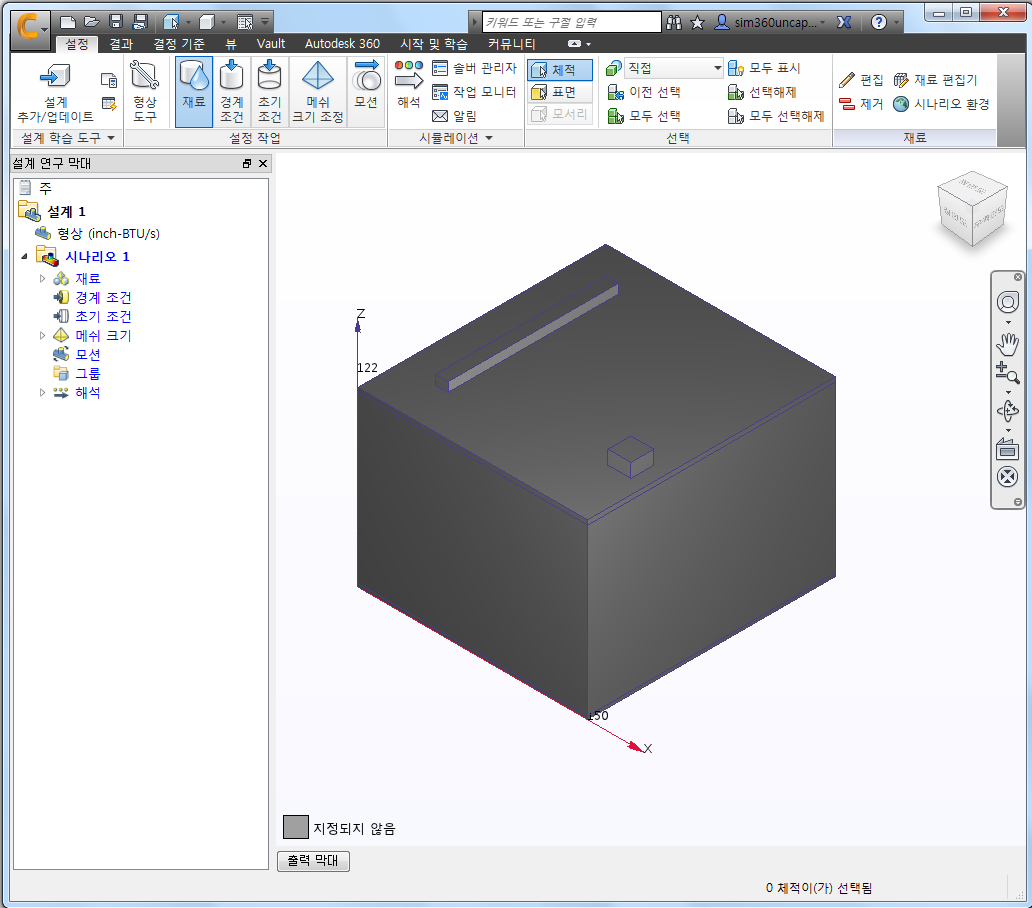Viewport: 1032px width, 908px height.
Task: Activate the zoom tool in navigation bar
Action: point(1008,373)
